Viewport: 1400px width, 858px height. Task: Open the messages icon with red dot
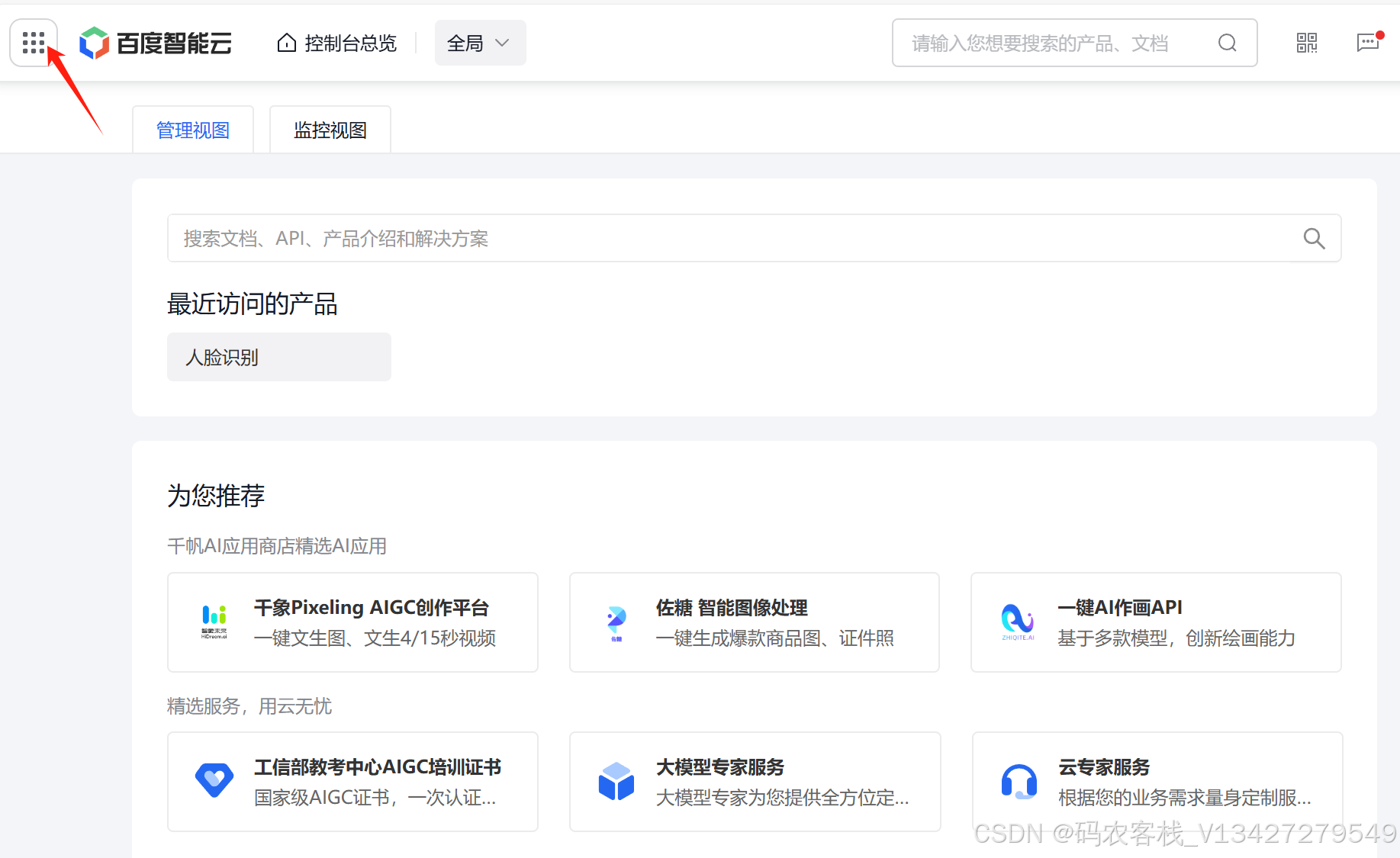(x=1368, y=42)
